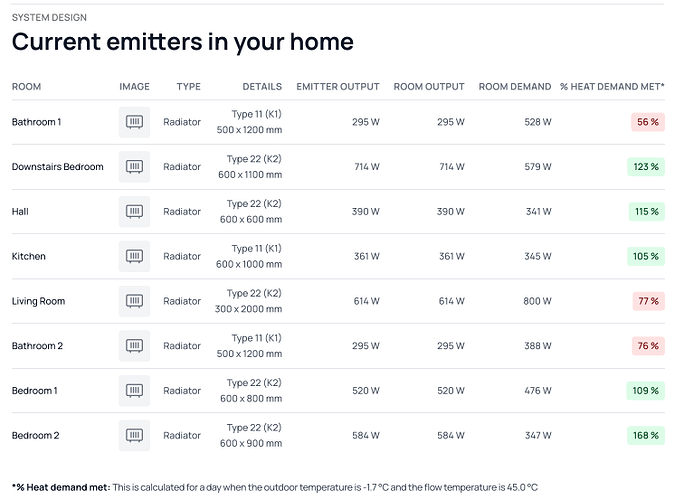Click the ROOM DEMAND column header
Screen dimensions: 683x500
click(x=515, y=87)
